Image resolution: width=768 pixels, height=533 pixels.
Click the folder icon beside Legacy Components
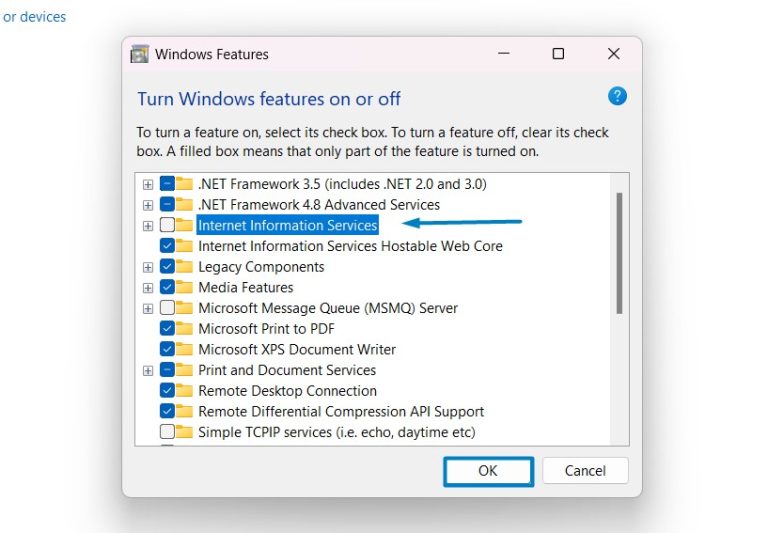point(184,267)
